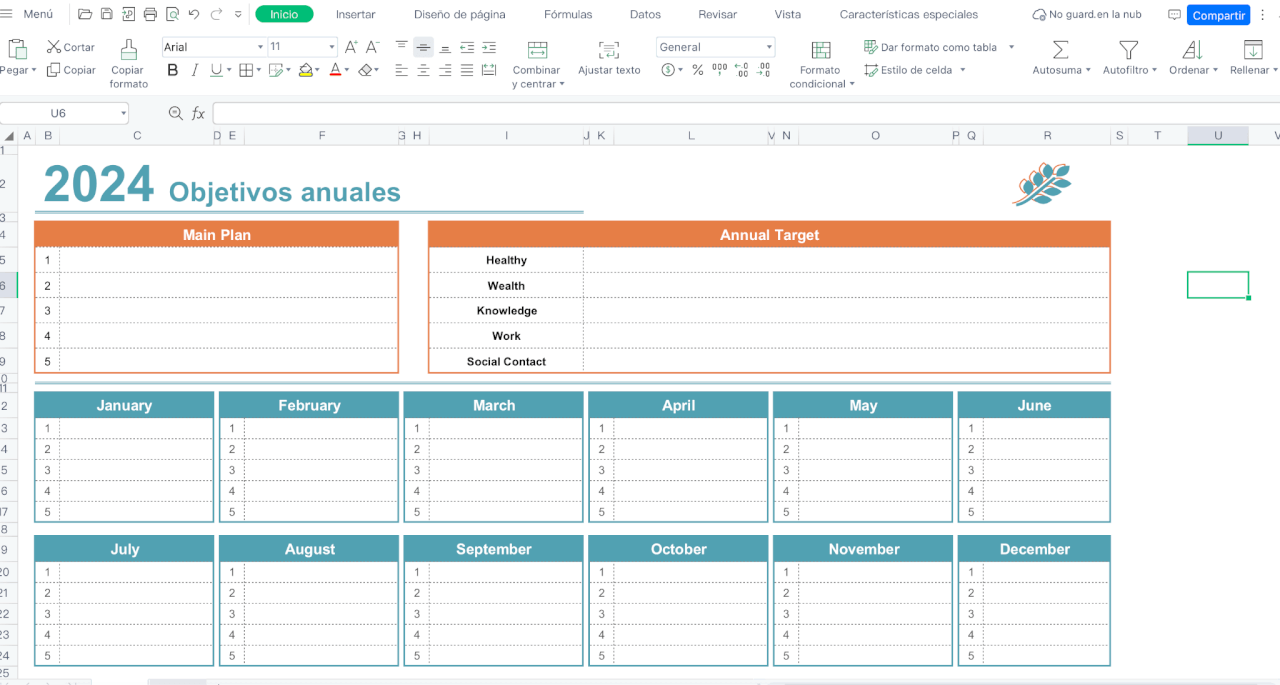
Task: Open the General number format dropdown
Action: 768,47
